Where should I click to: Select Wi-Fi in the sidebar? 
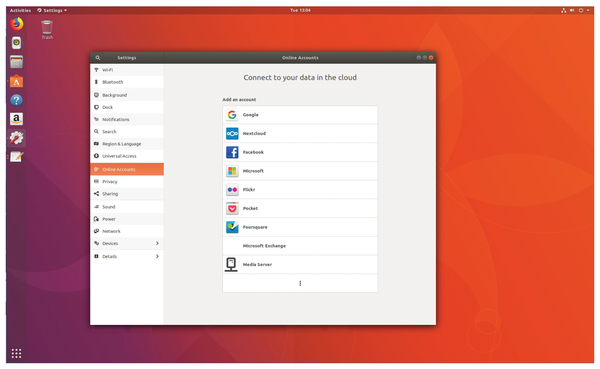point(127,70)
